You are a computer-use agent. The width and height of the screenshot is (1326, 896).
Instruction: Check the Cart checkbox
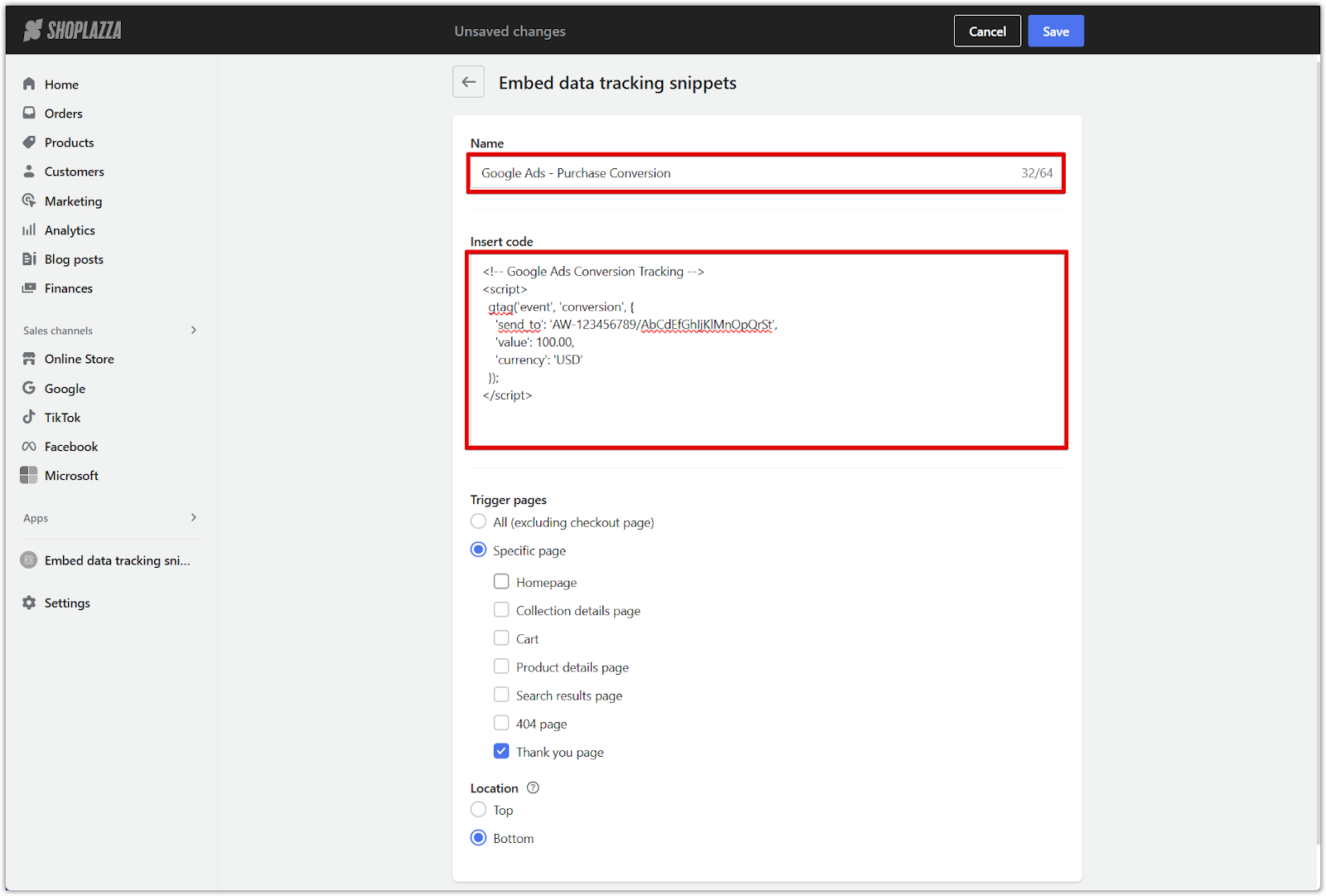point(501,637)
